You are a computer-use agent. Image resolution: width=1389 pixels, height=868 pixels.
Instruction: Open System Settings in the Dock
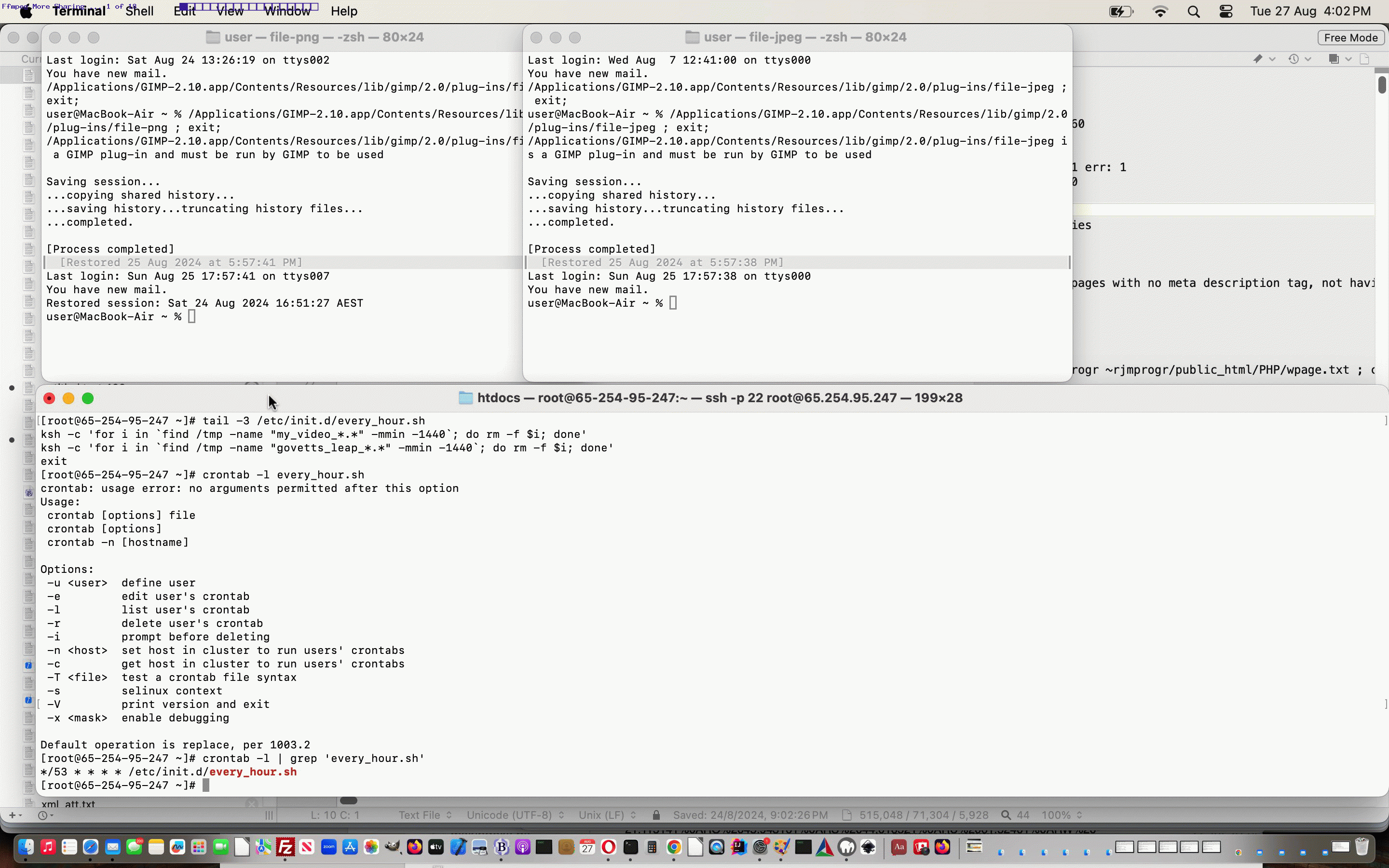click(x=761, y=847)
